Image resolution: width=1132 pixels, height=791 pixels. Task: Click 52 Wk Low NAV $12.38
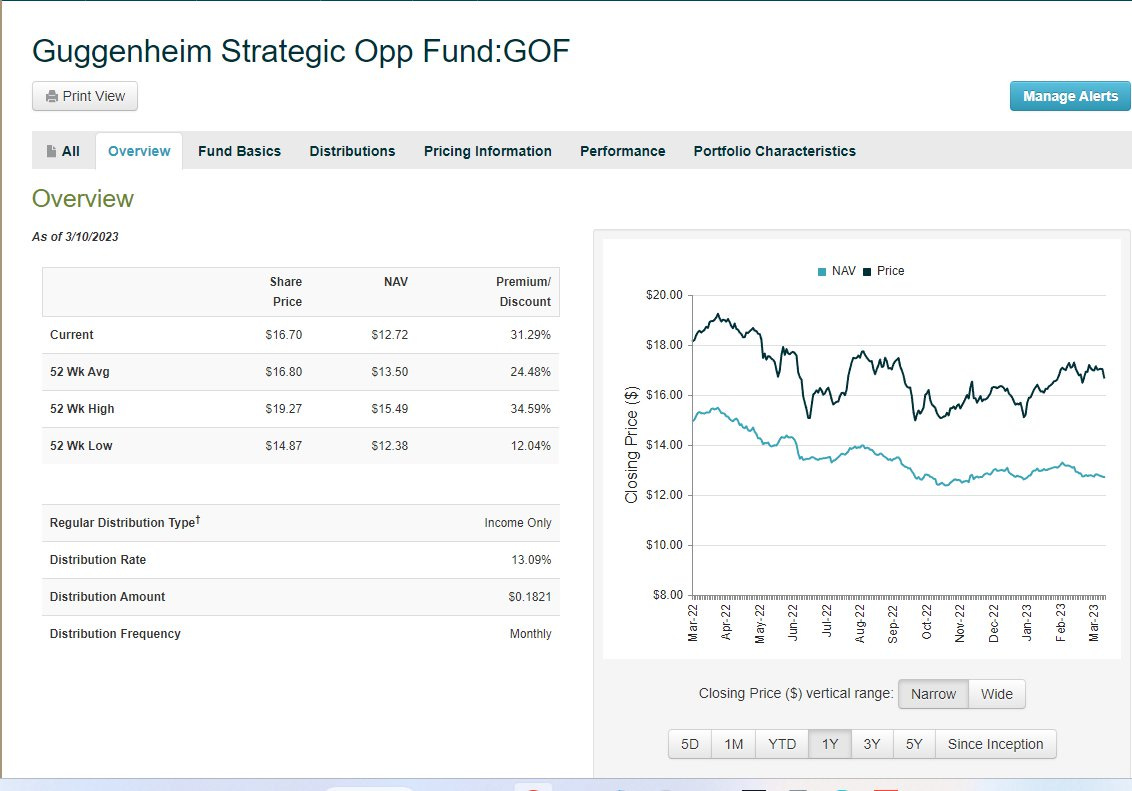[x=390, y=445]
